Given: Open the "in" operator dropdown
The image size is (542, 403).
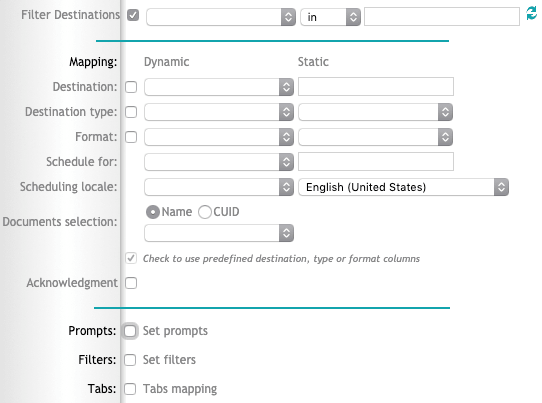Looking at the screenshot, I should click(330, 17).
